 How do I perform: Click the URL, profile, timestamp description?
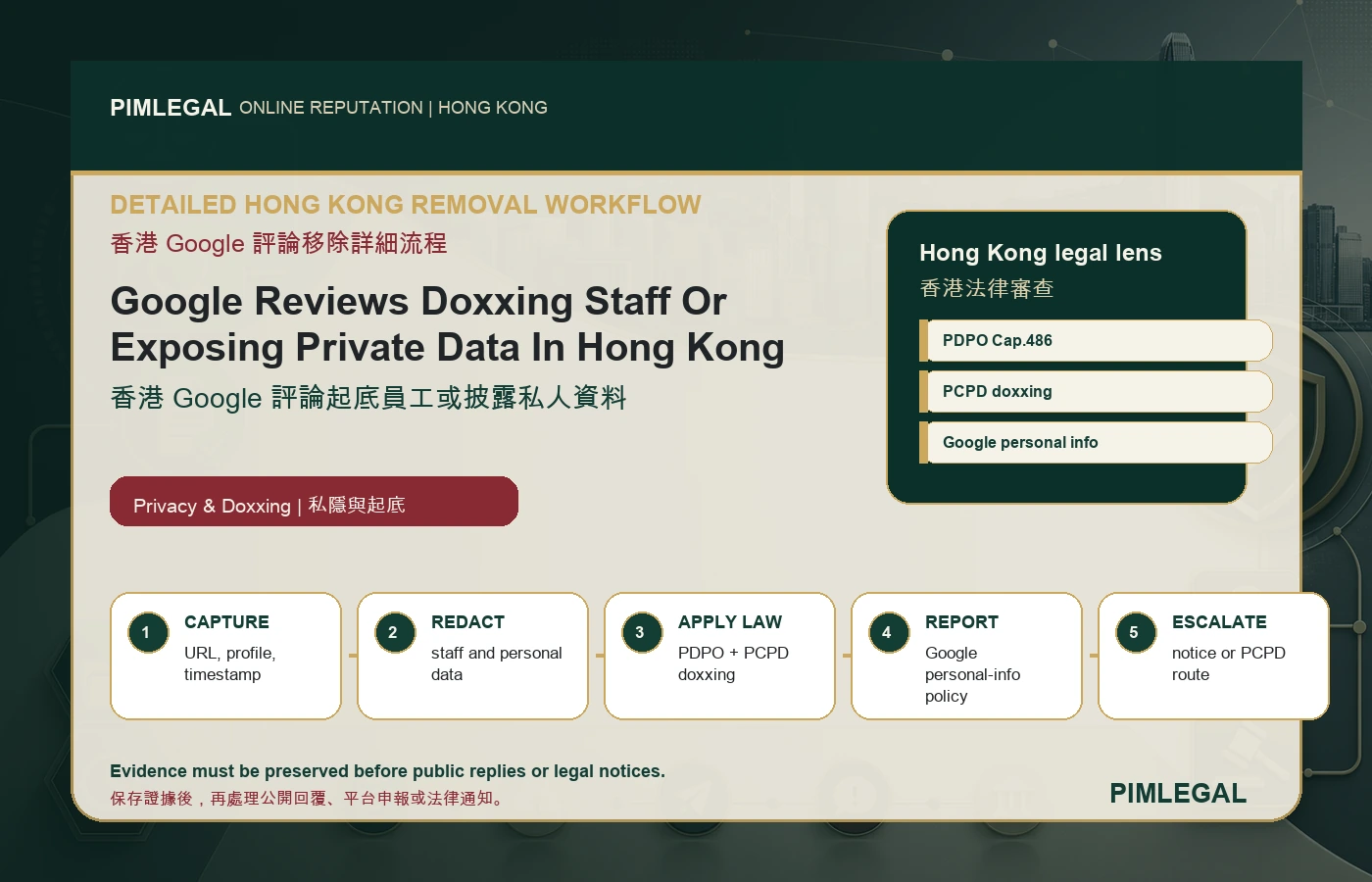coord(230,663)
